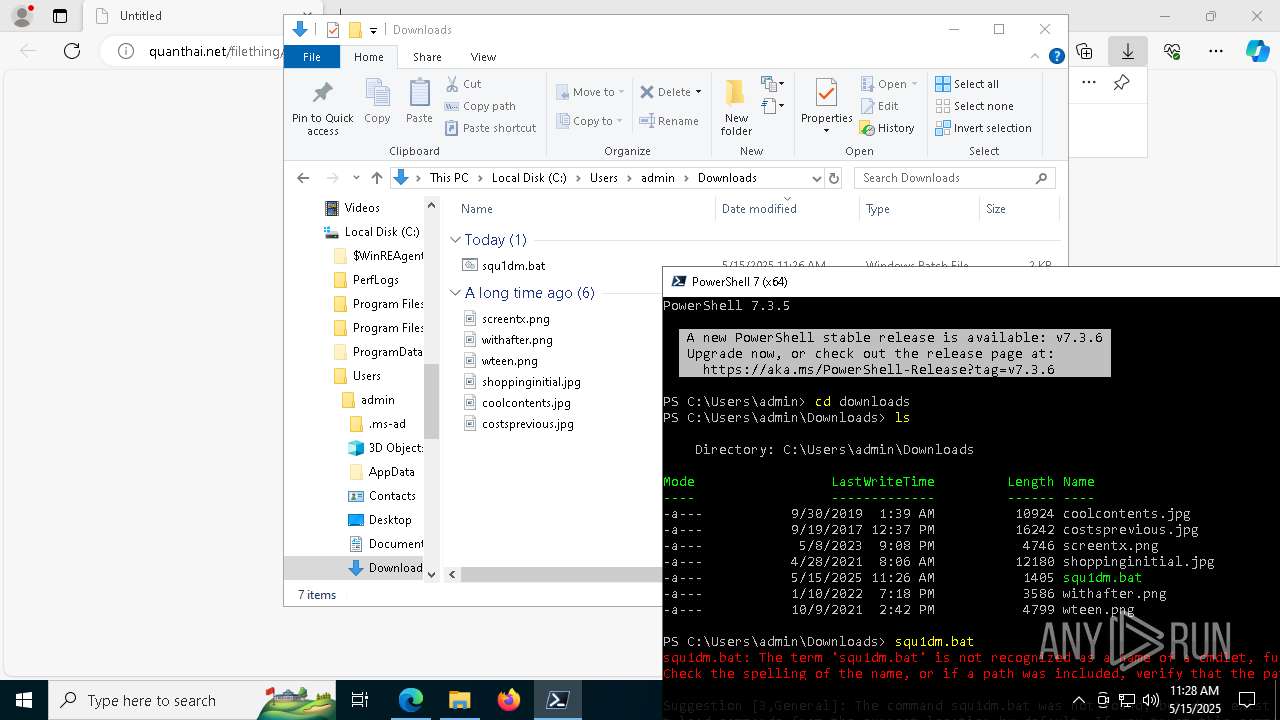Image resolution: width=1280 pixels, height=720 pixels.
Task: Click the Delete button
Action: click(x=665, y=92)
